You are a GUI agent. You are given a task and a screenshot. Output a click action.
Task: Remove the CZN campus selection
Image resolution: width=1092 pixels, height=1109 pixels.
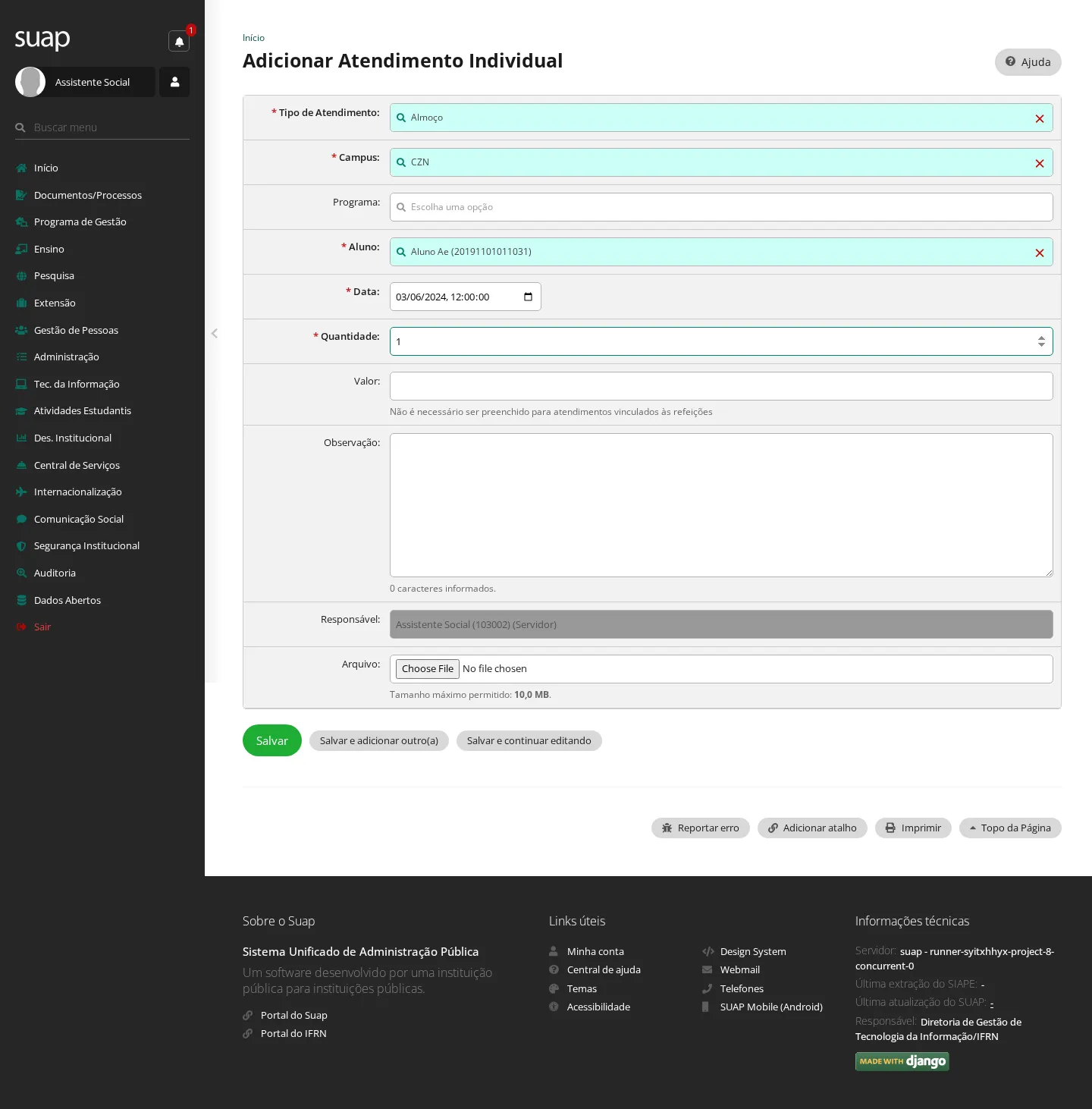1040,163
